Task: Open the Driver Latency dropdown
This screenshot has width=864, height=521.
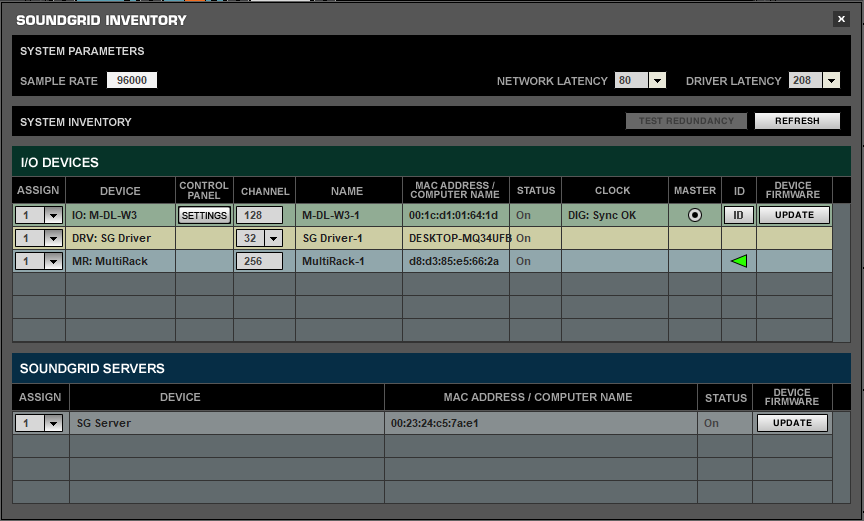Action: click(832, 81)
